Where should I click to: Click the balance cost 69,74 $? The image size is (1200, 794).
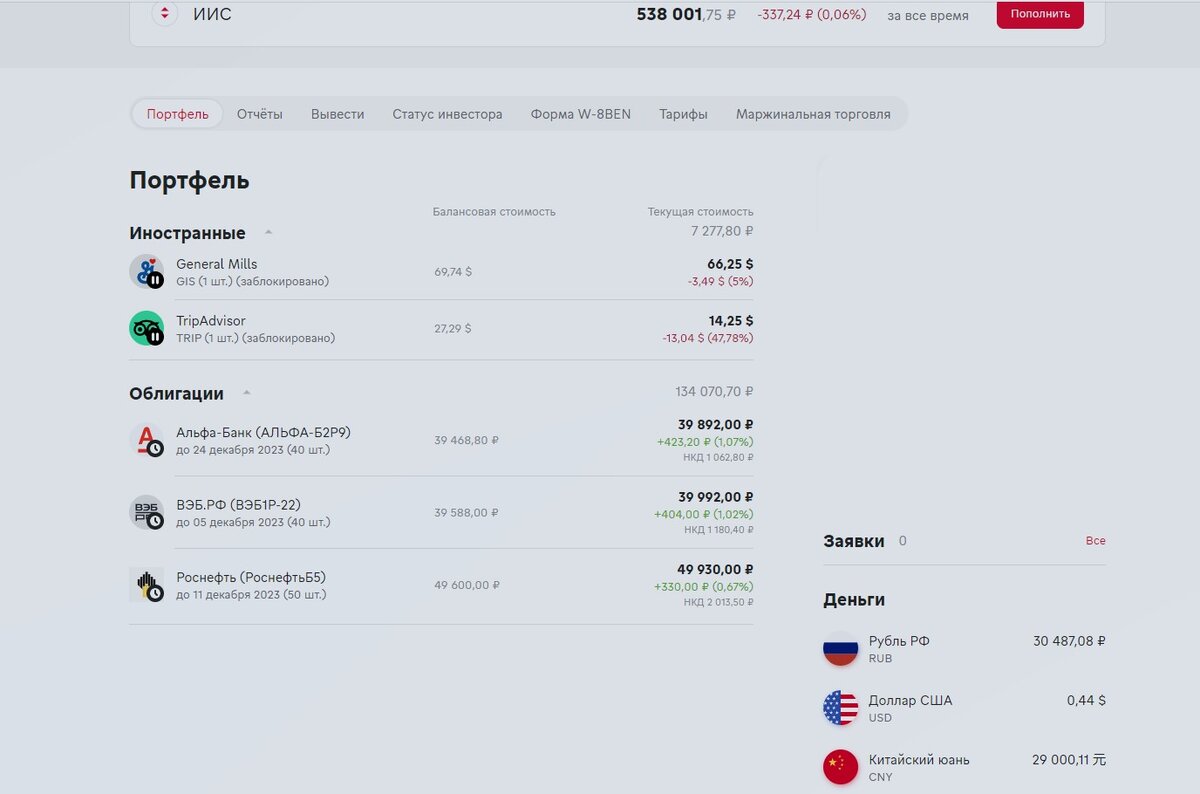(x=453, y=272)
